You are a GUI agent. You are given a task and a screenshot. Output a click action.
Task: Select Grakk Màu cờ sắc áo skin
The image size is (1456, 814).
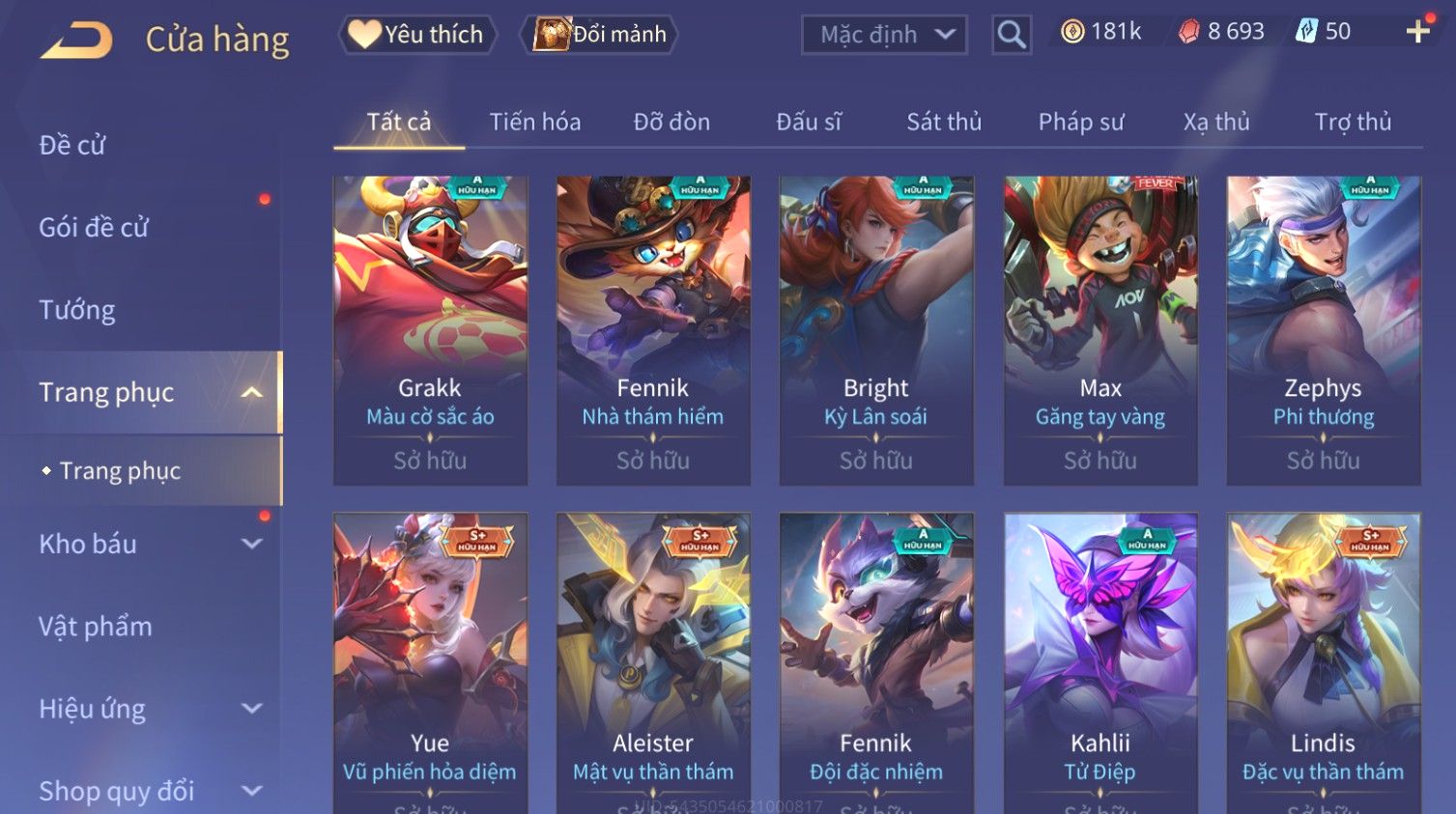coord(430,330)
